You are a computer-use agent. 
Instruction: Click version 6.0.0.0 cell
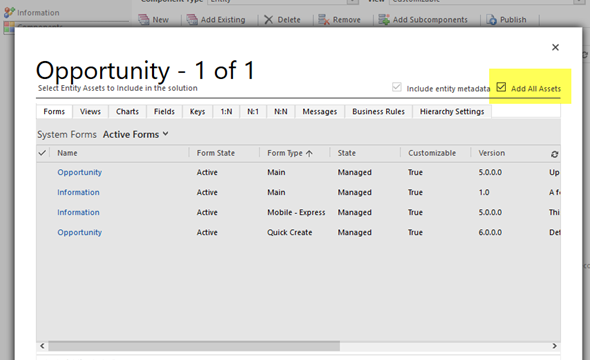click(x=490, y=232)
